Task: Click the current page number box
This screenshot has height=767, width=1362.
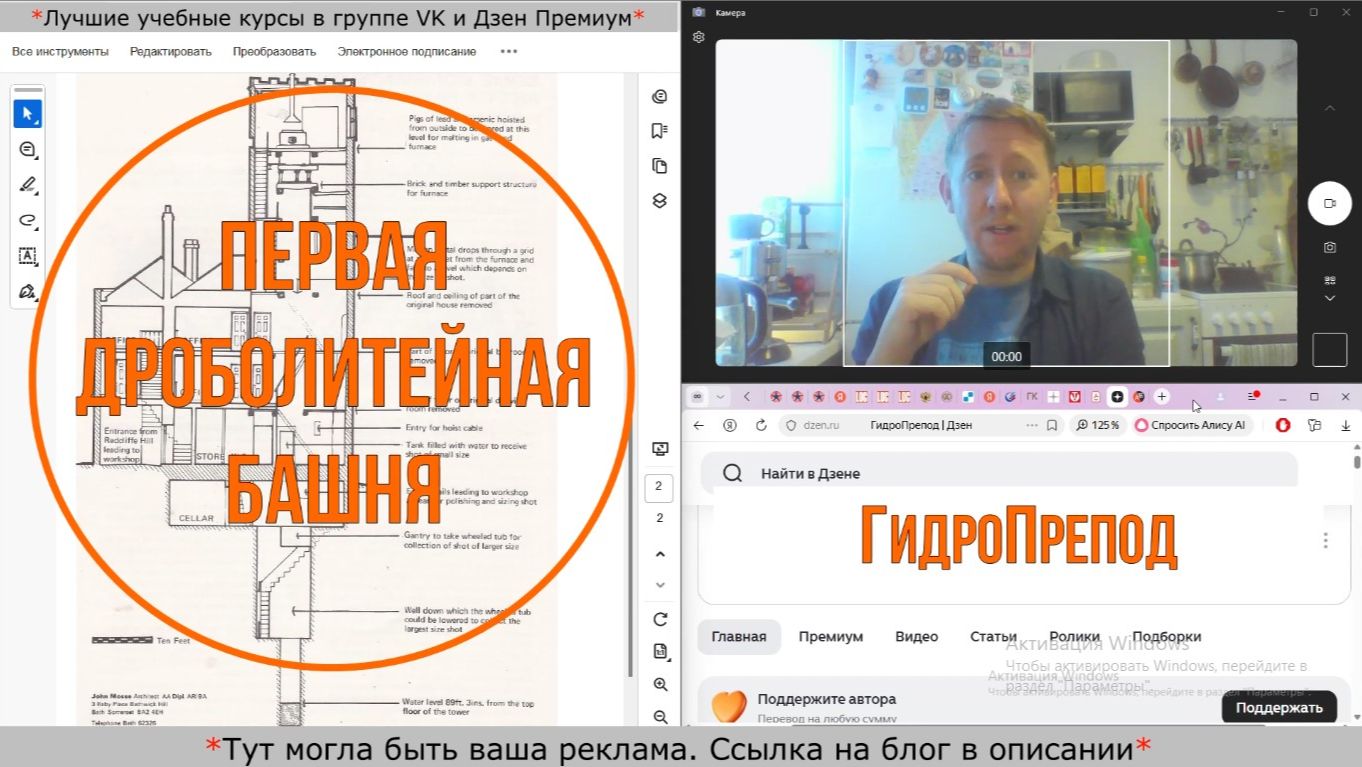Action: [x=659, y=489]
